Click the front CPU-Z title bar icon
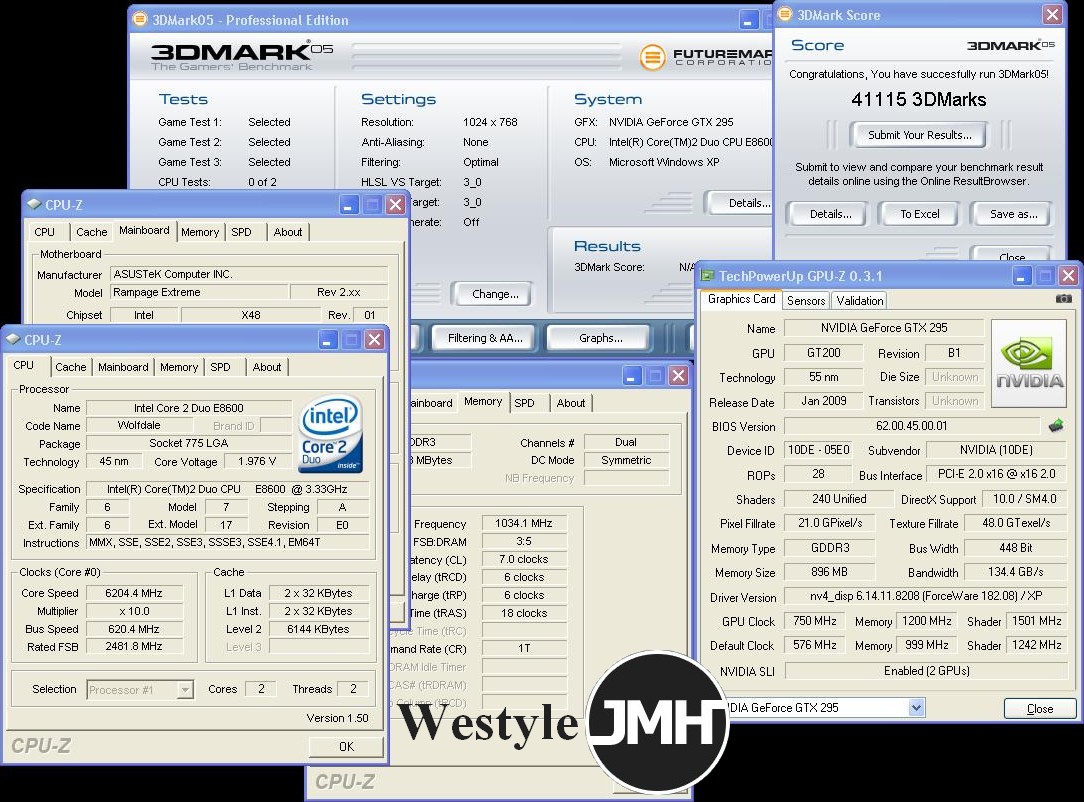 (13, 339)
